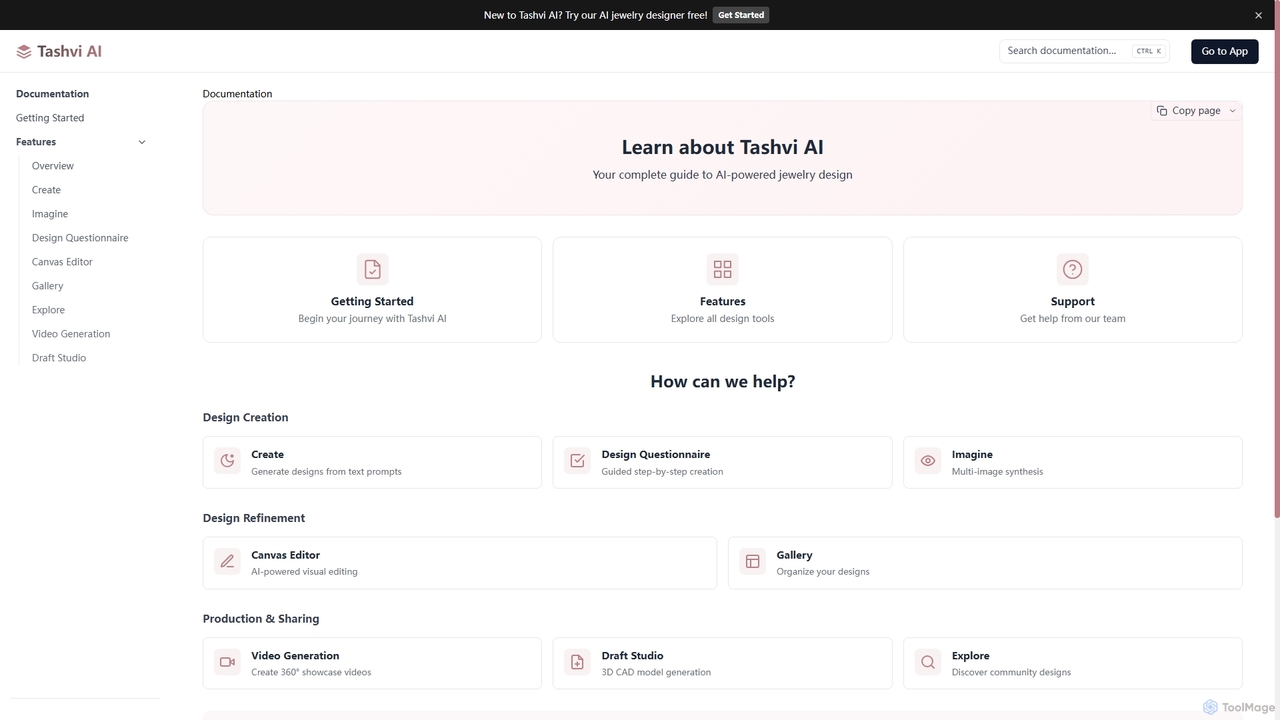Click the Documentation breadcrumb text
Screen dimensions: 1280x720
pos(237,94)
